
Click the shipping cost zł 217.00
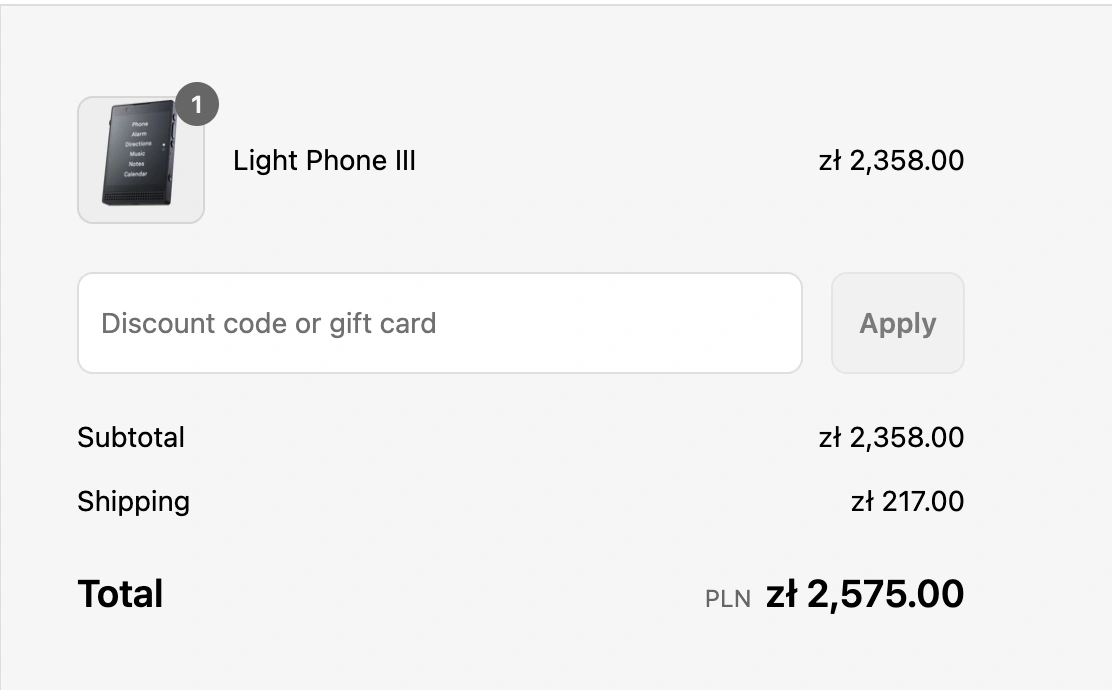pos(907,502)
